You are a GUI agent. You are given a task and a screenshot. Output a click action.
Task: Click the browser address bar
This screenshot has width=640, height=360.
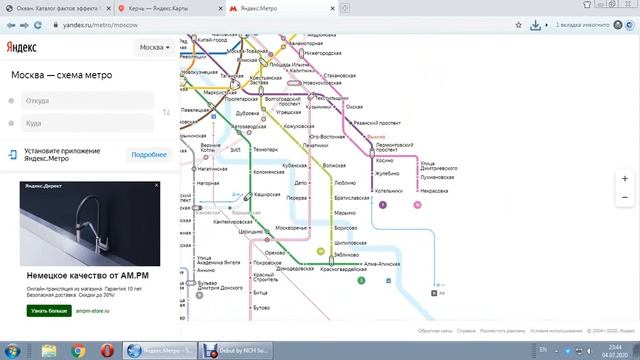coord(282,25)
